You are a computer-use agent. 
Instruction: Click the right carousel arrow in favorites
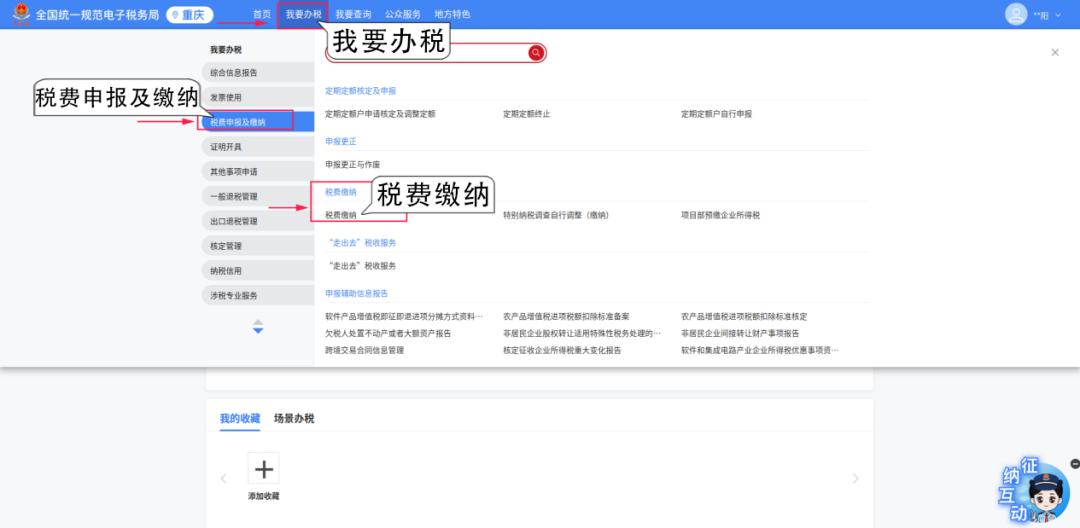coord(855,479)
